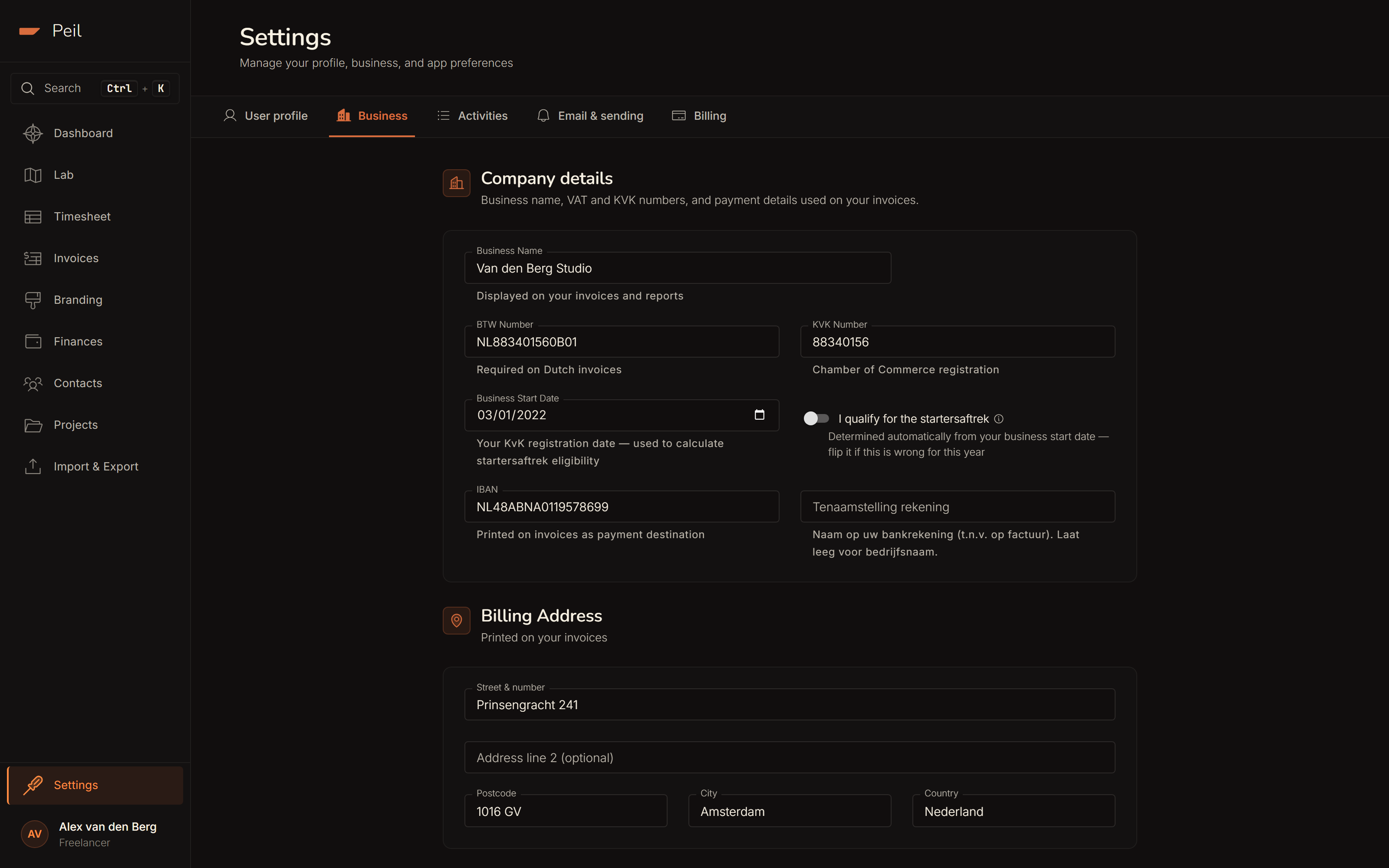The width and height of the screenshot is (1389, 868).
Task: Open the Activities tab
Action: tap(472, 116)
